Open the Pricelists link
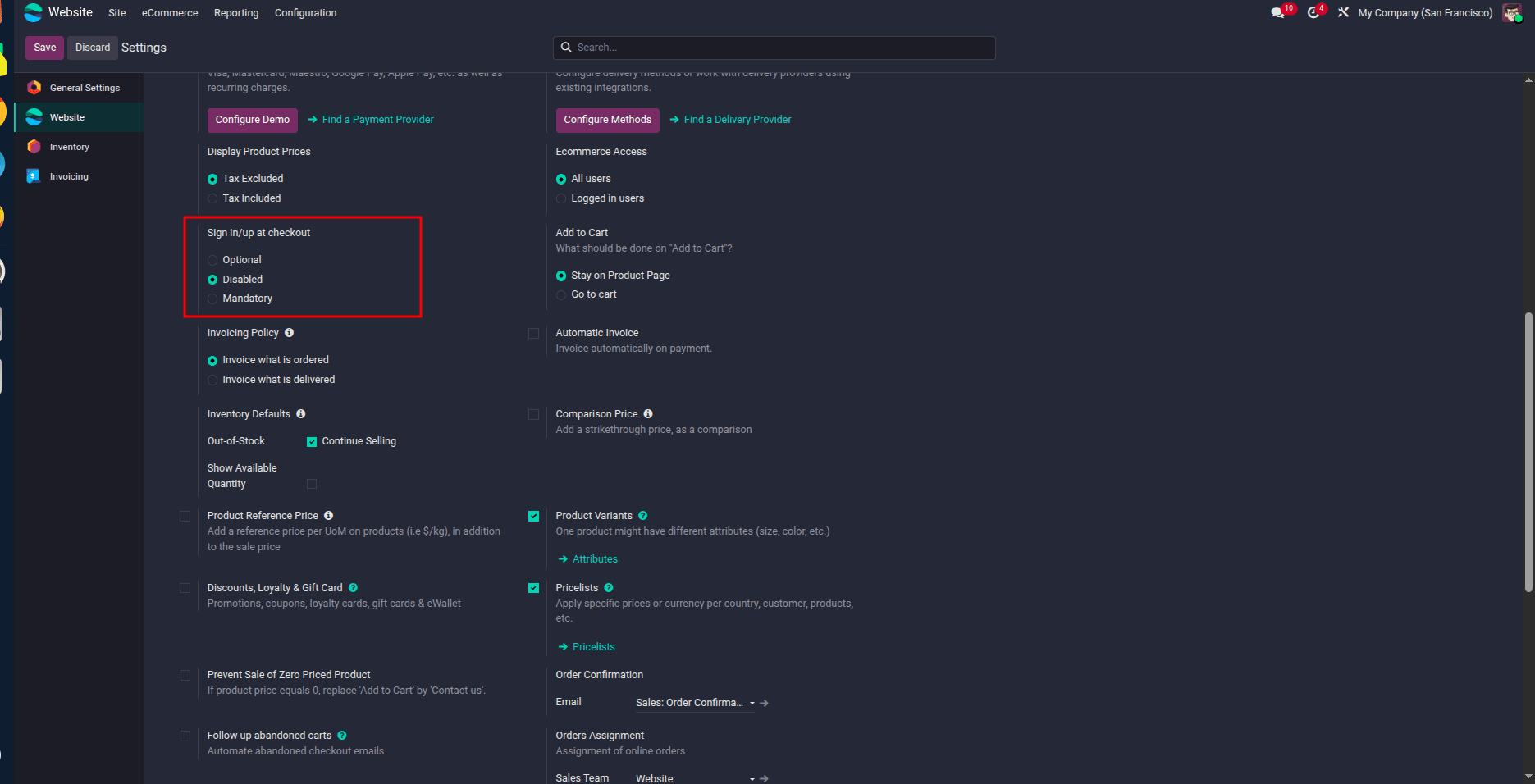Viewport: 1535px width, 784px height. [x=587, y=647]
